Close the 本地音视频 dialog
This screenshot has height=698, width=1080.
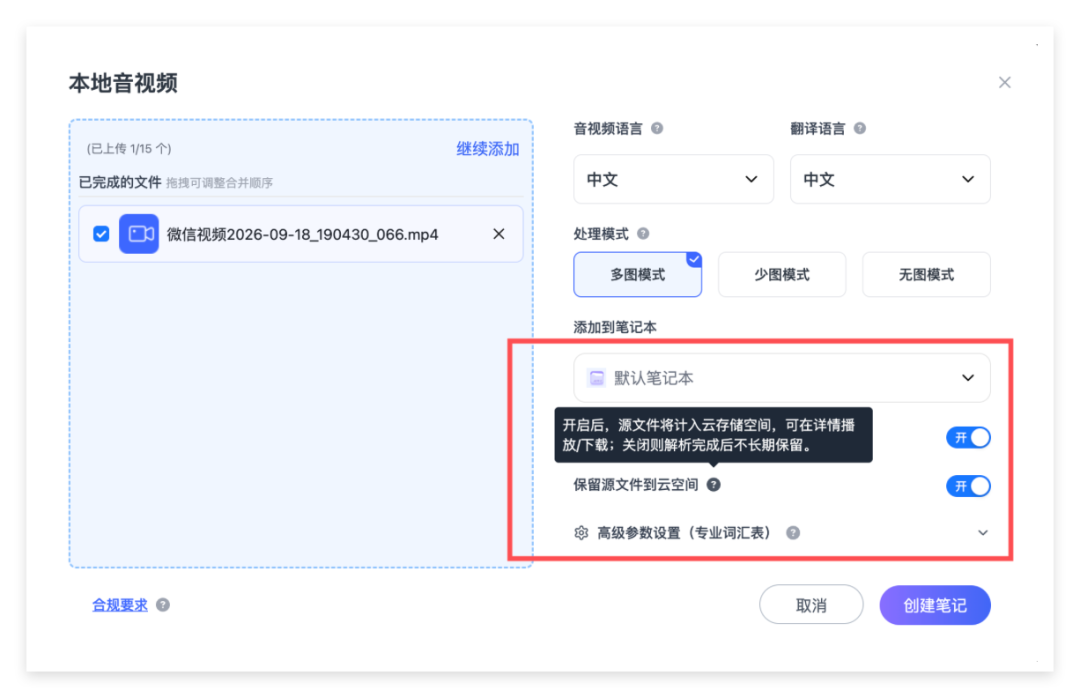point(1004,83)
